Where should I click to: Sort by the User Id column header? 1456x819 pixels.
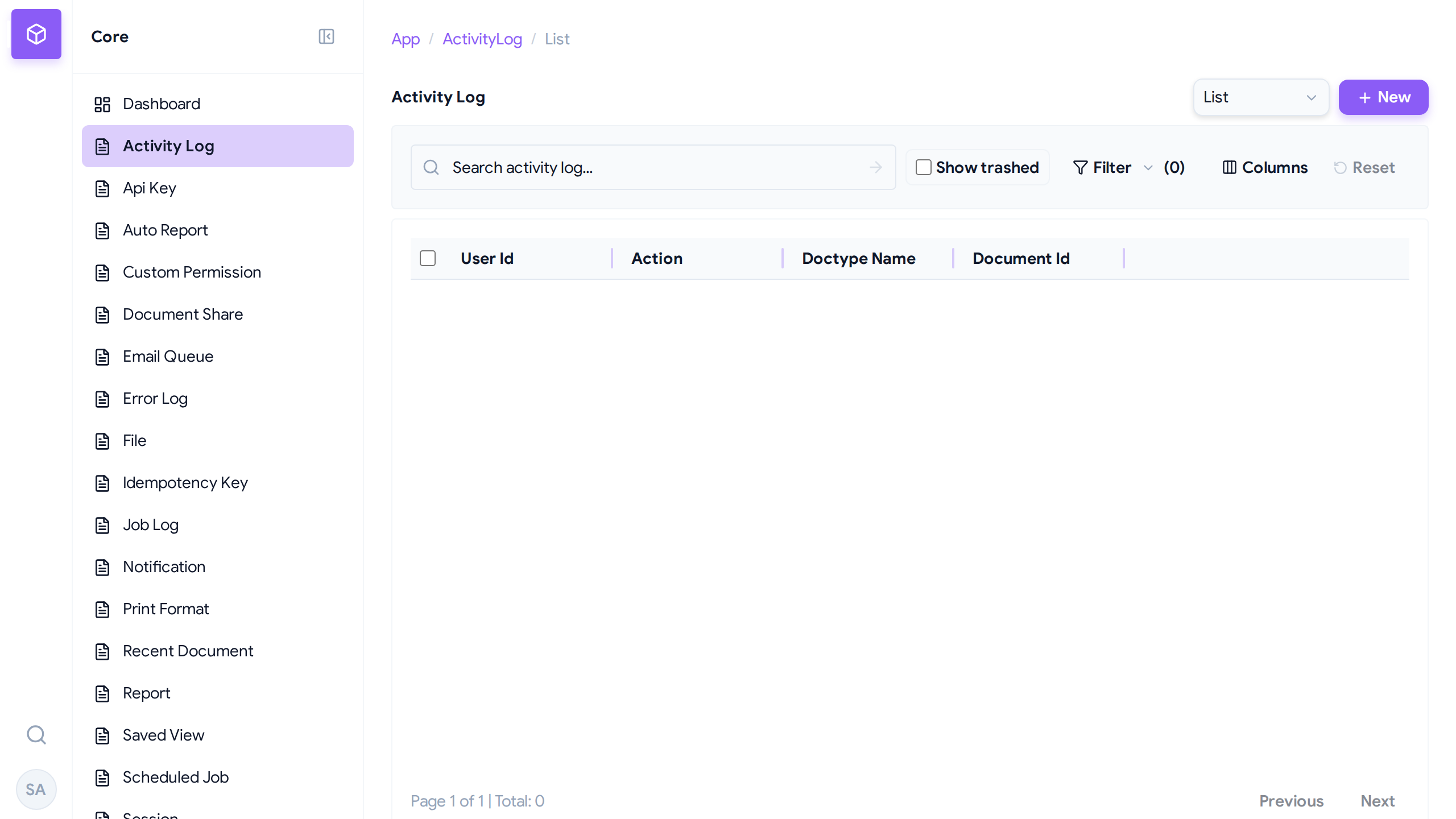coord(487,258)
